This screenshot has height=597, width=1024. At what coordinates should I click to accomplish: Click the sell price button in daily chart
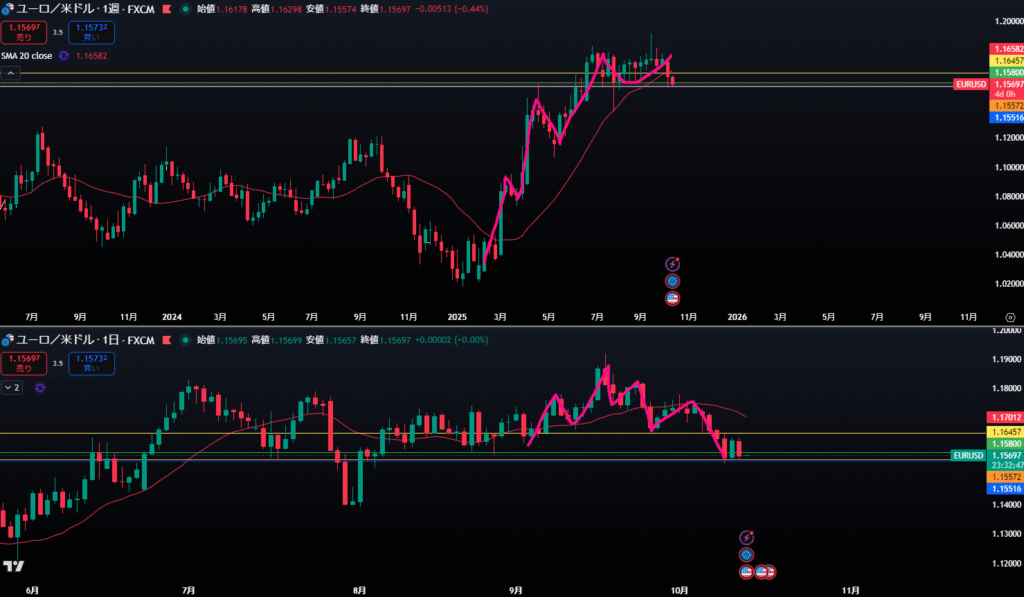pos(24,362)
